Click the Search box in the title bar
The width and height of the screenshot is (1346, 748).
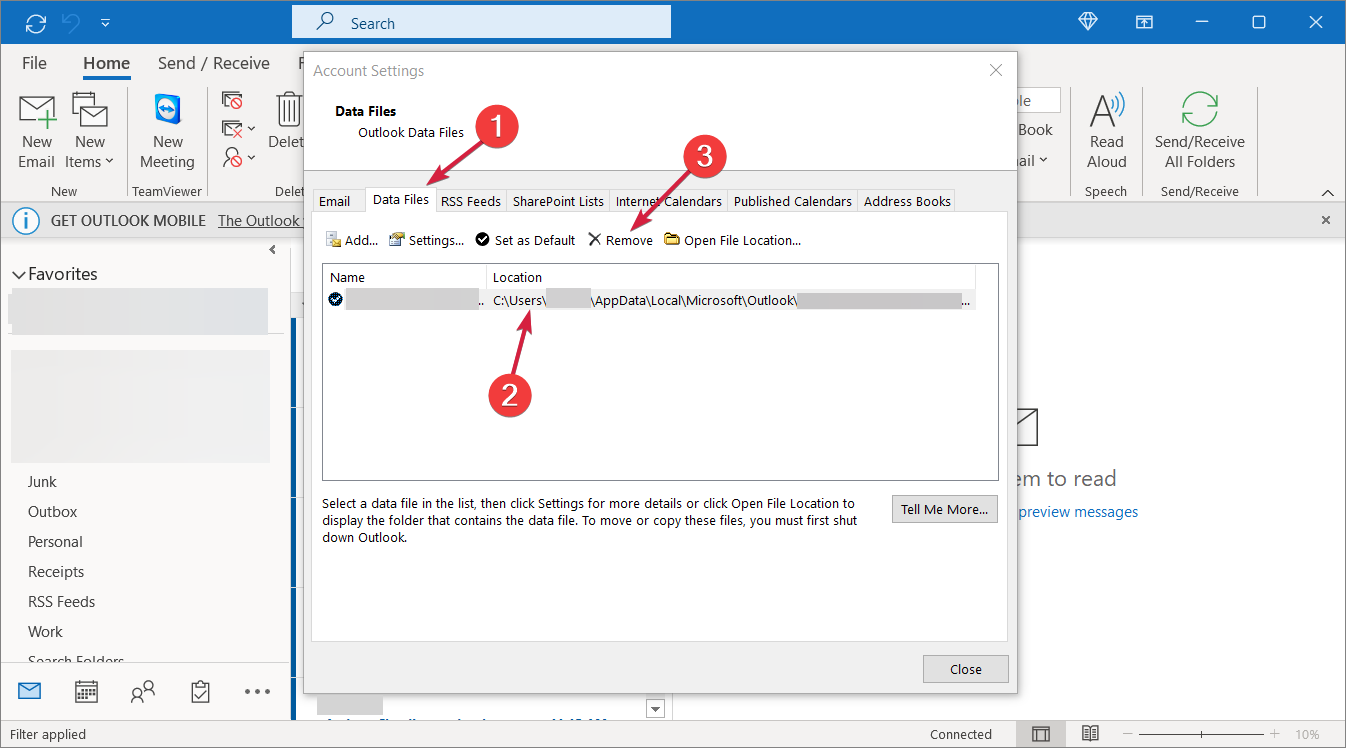(481, 22)
